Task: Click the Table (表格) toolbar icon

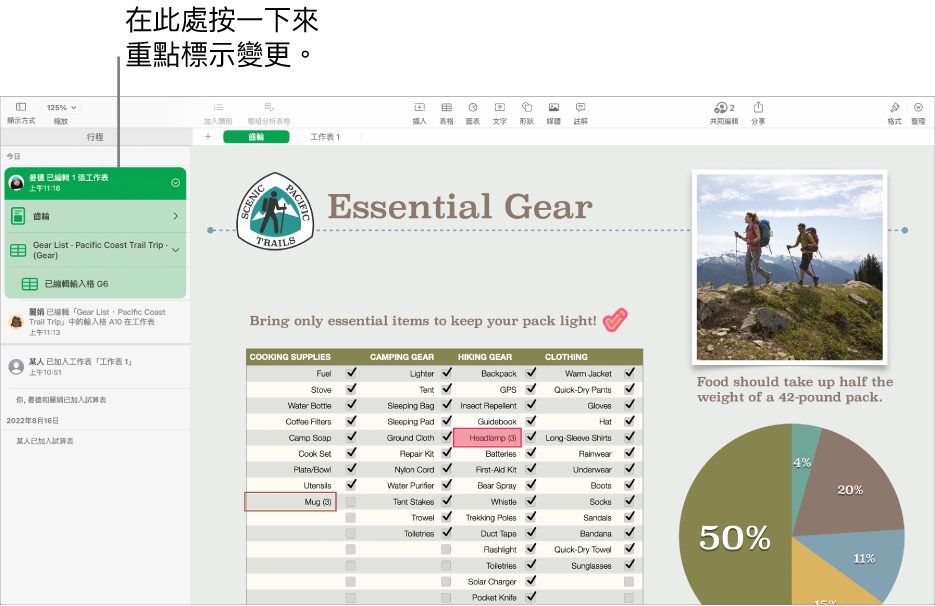Action: pos(447,107)
